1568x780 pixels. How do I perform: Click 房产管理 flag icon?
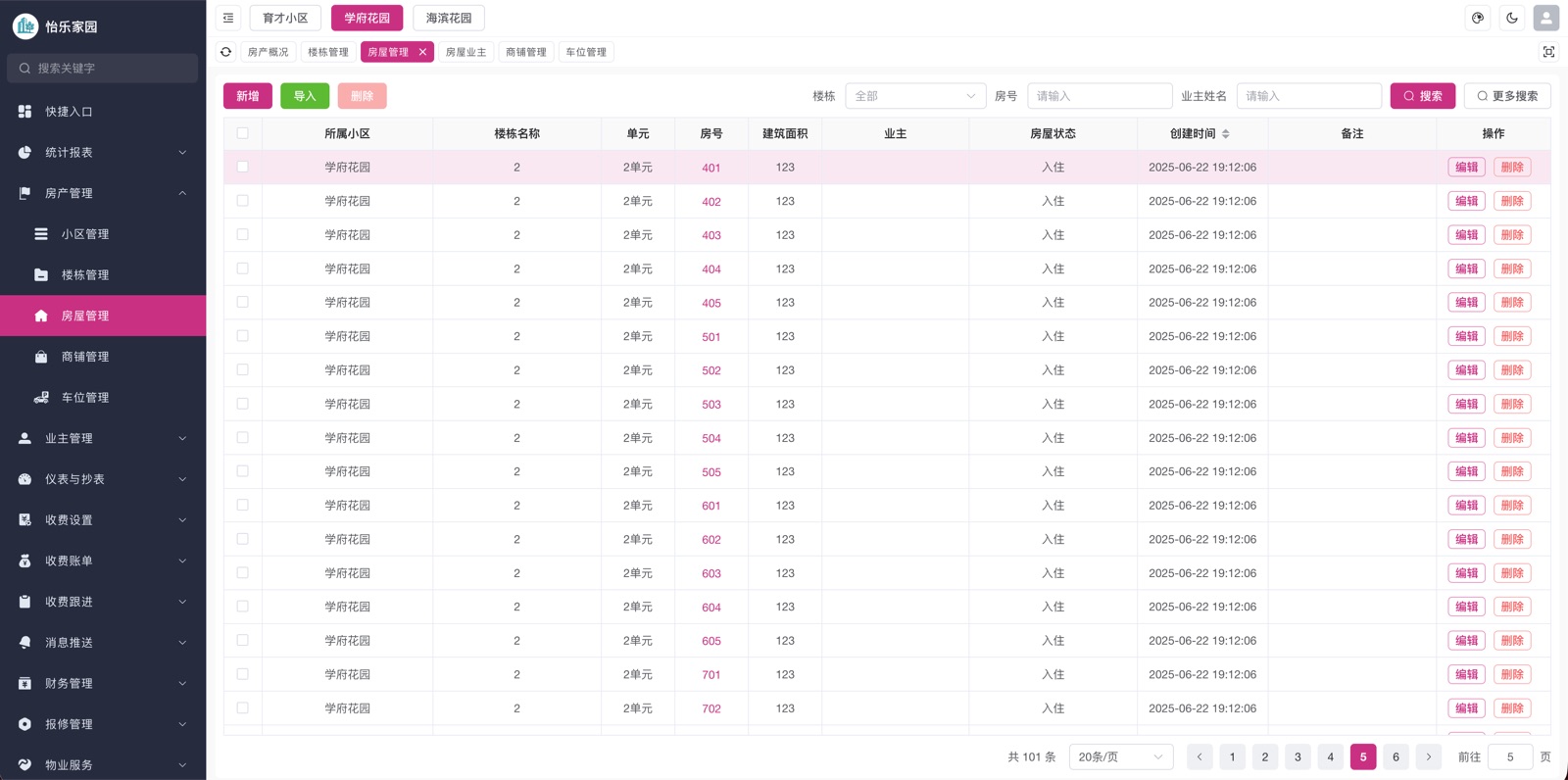[x=24, y=193]
